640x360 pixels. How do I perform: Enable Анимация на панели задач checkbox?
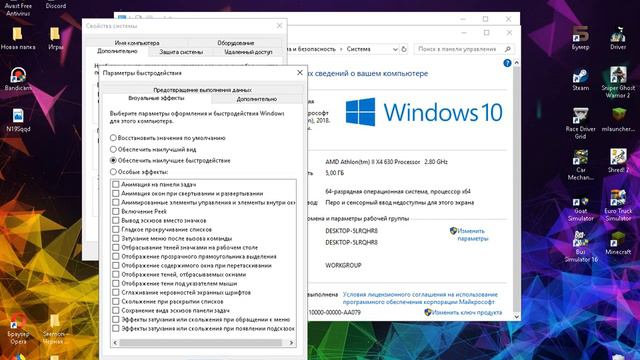pos(116,184)
